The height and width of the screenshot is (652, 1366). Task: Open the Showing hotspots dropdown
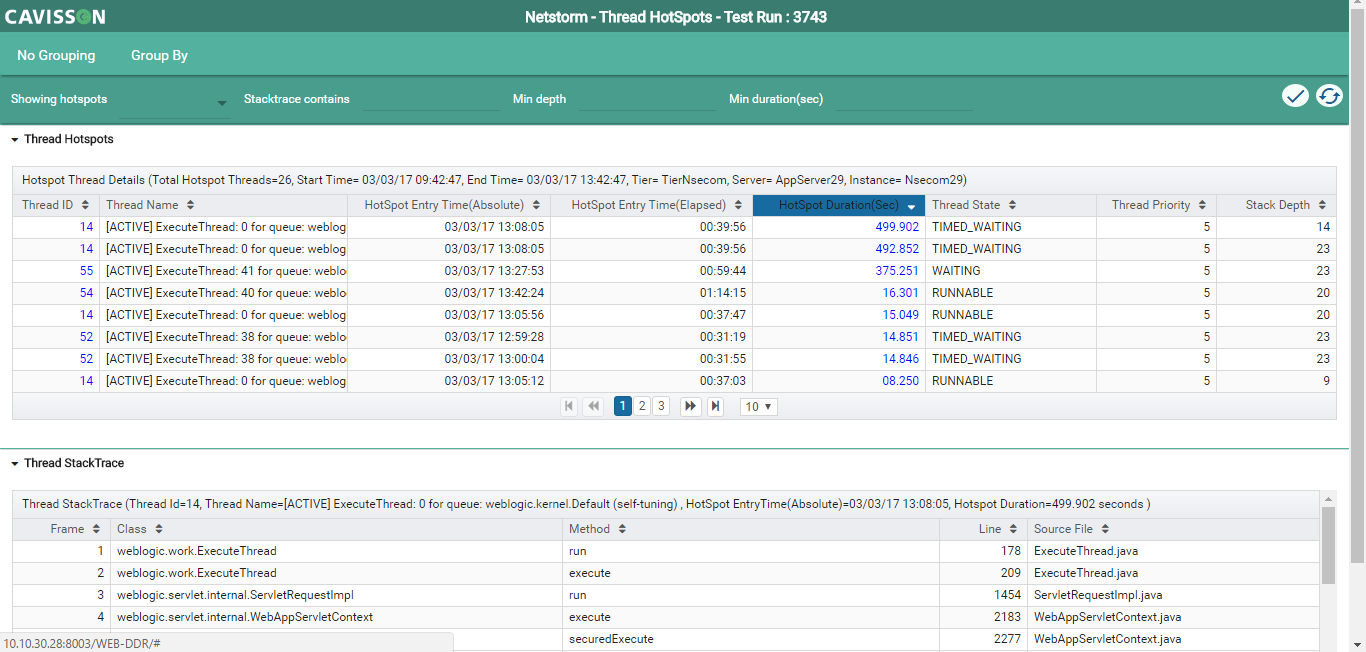pos(175,102)
